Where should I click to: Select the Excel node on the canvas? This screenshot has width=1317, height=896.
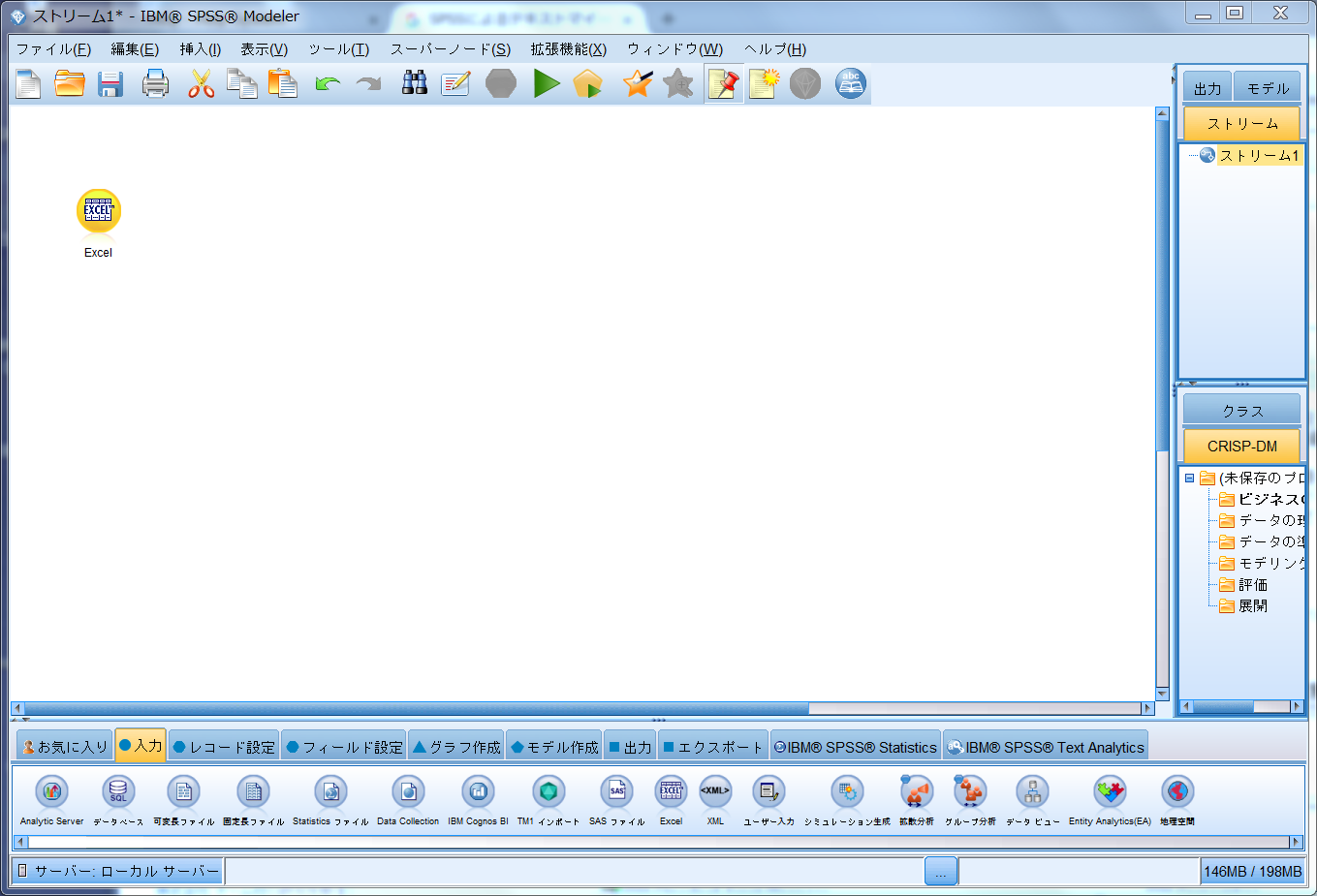coord(98,212)
